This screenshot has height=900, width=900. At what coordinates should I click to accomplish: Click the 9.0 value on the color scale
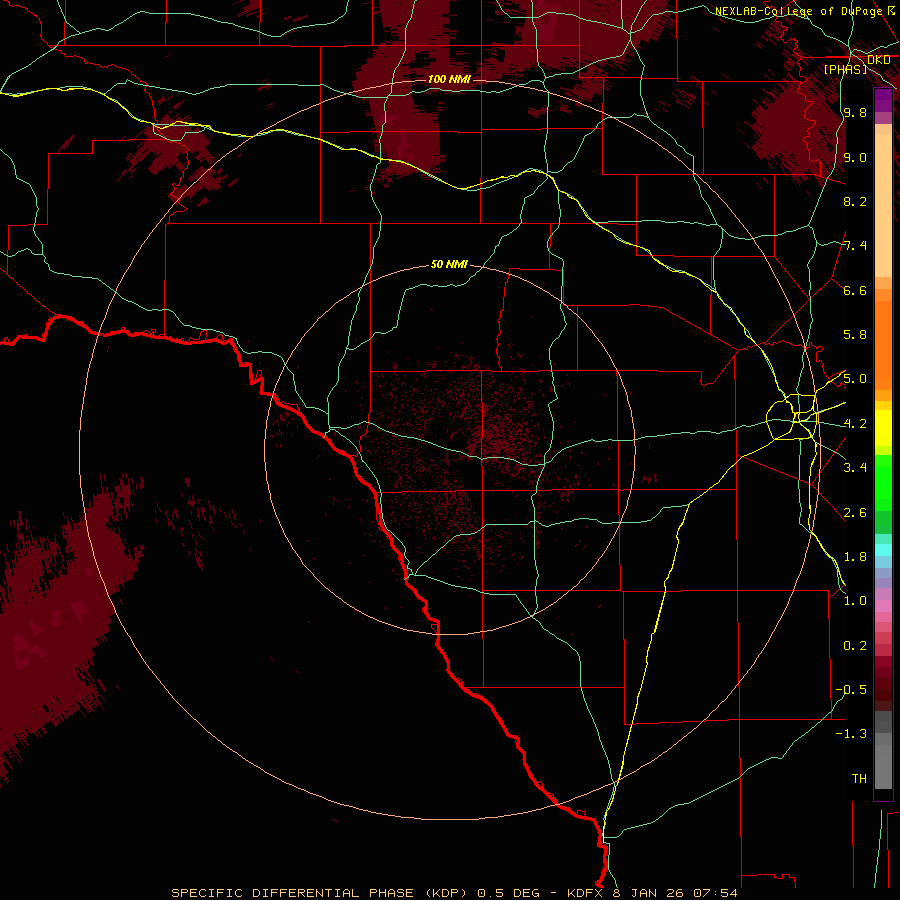point(855,157)
